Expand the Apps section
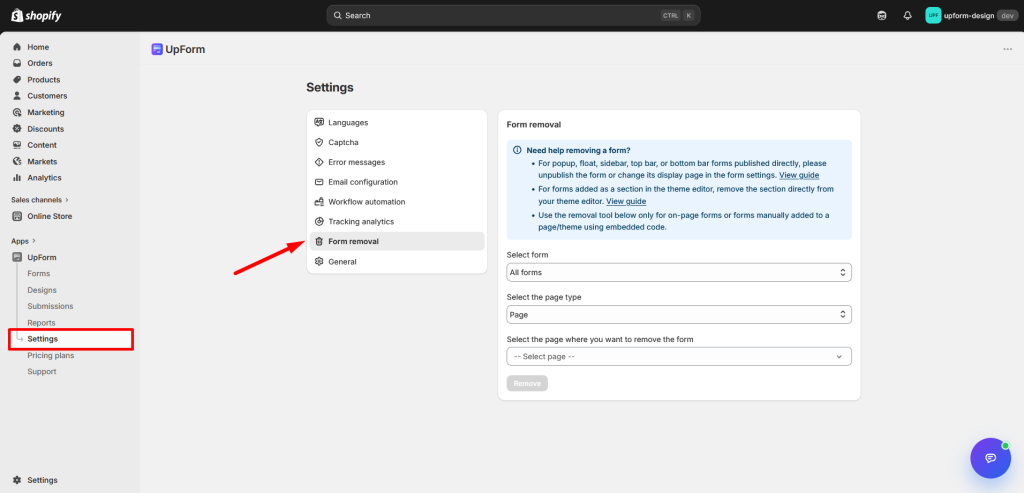Image resolution: width=1024 pixels, height=493 pixels. [x=24, y=241]
